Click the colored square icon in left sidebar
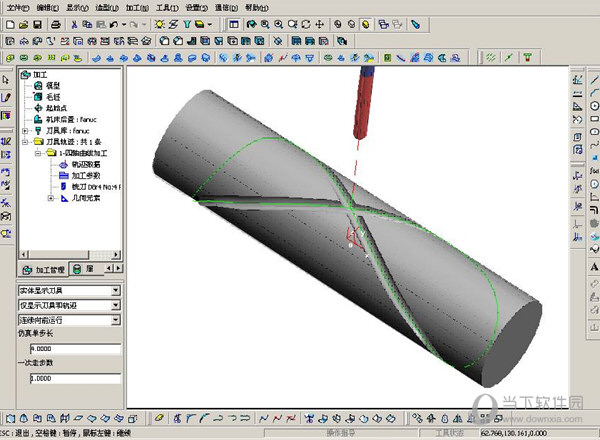The width and height of the screenshot is (600, 440). click(x=6, y=116)
